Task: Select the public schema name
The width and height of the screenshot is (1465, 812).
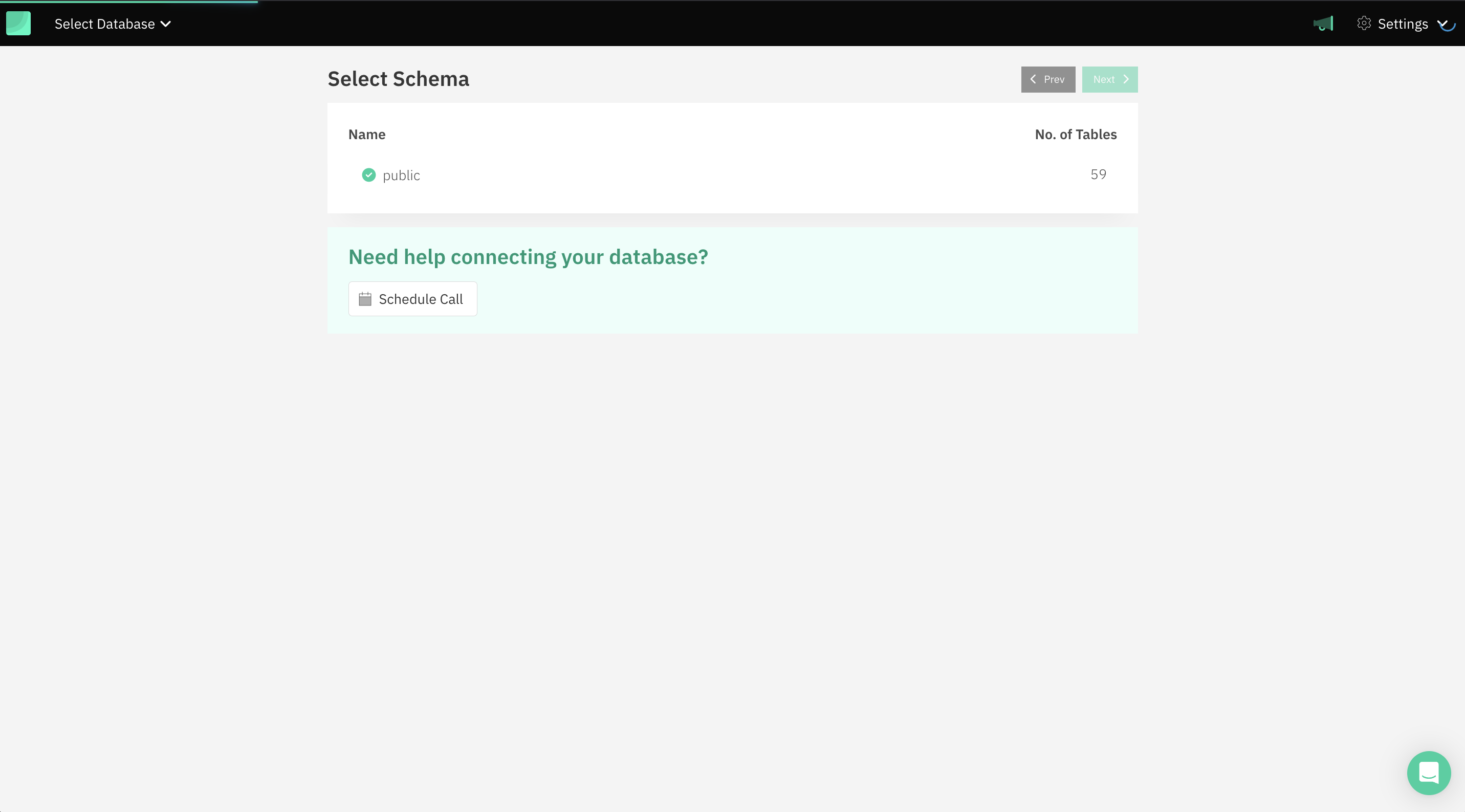Action: tap(401, 175)
